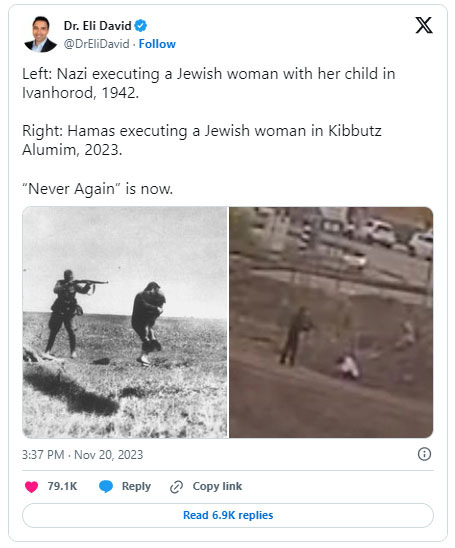Click the blue verified badge

coord(140,26)
